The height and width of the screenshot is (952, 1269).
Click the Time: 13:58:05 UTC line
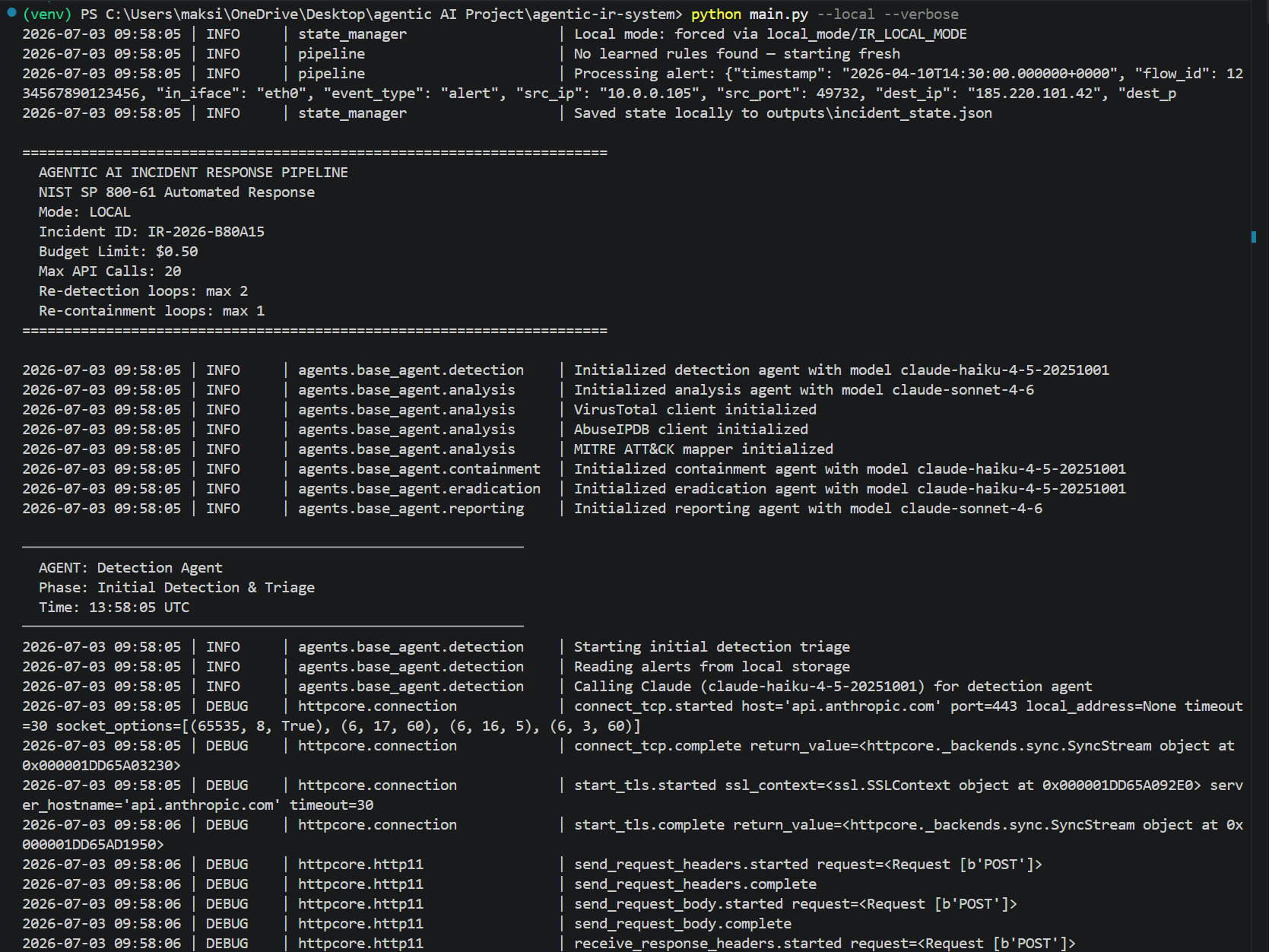(114, 608)
